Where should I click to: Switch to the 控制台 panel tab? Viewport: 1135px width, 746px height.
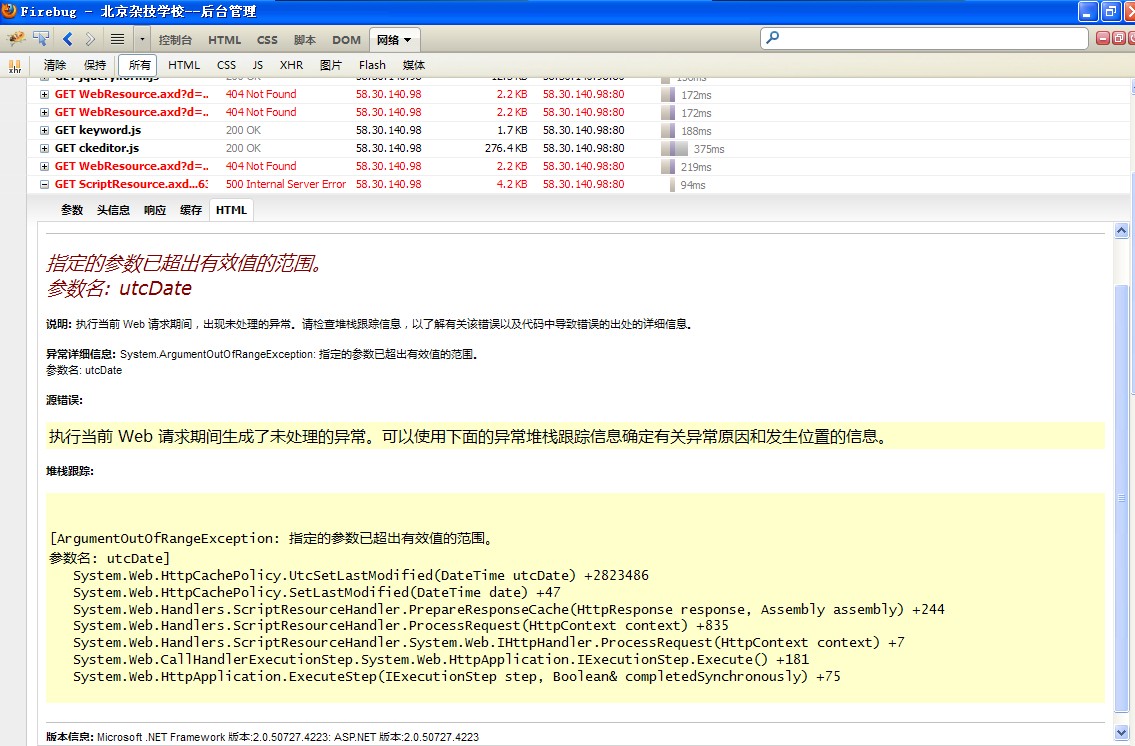tap(175, 40)
